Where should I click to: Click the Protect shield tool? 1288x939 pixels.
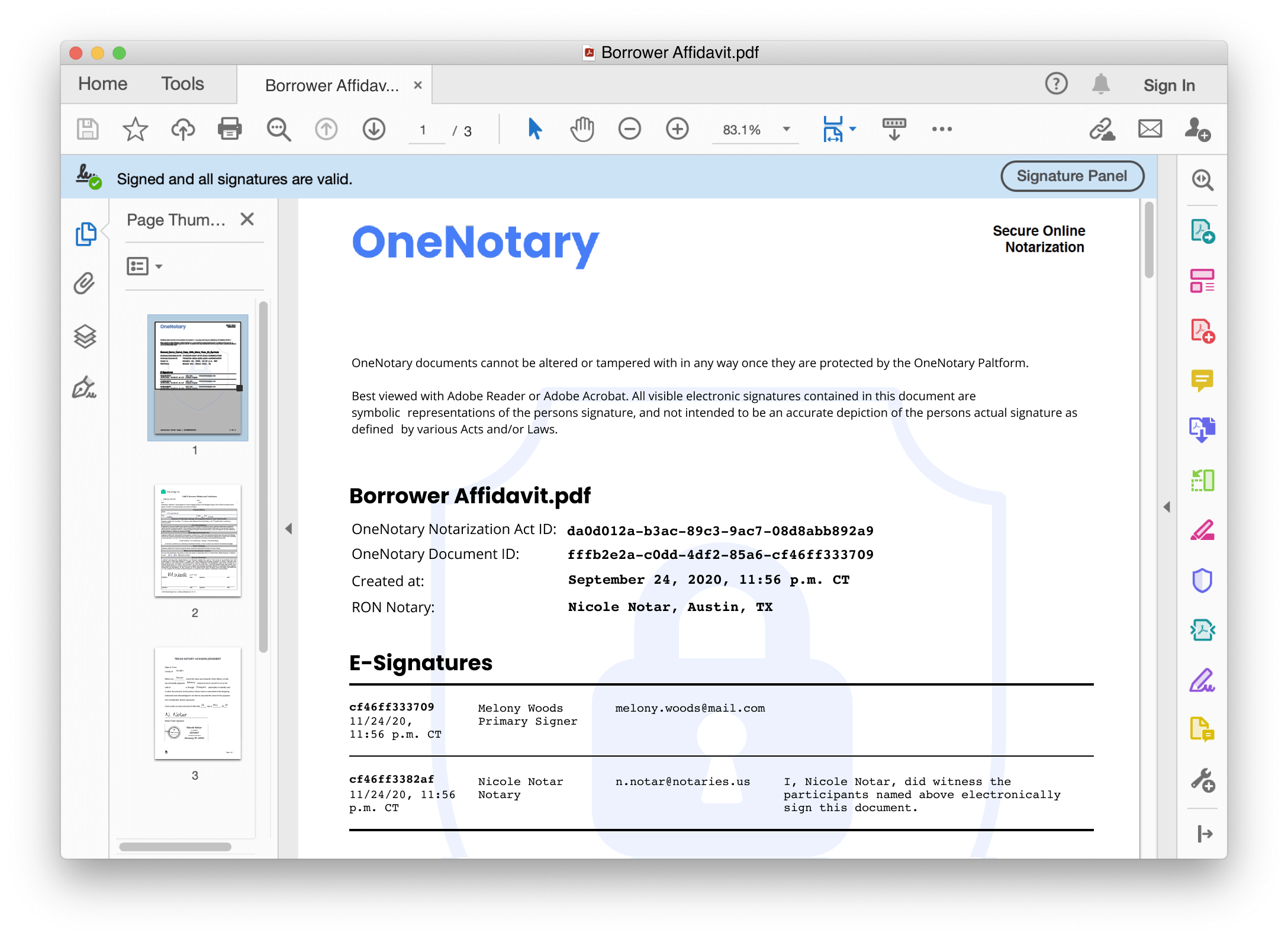pyautogui.click(x=1202, y=580)
